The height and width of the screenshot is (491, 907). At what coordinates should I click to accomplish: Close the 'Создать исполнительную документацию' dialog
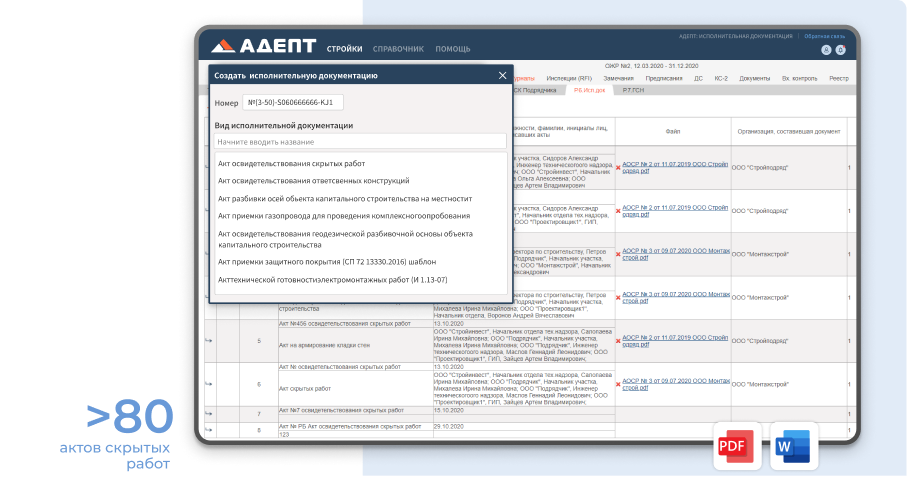502,75
